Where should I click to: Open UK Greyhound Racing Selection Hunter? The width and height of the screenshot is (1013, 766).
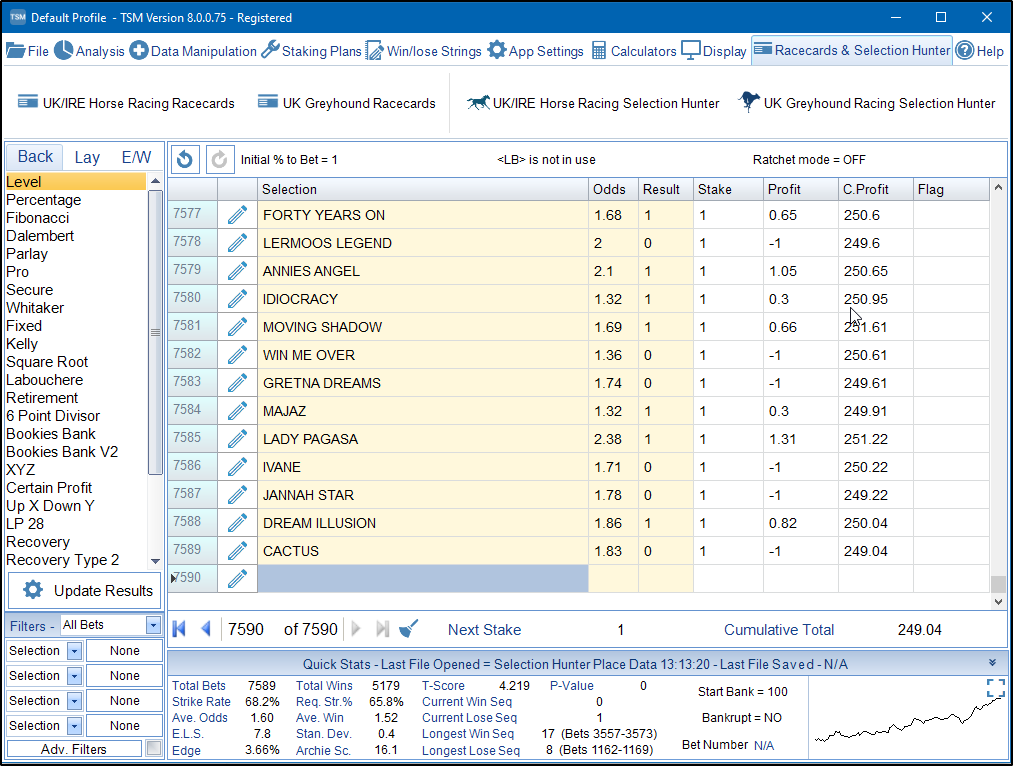(867, 103)
